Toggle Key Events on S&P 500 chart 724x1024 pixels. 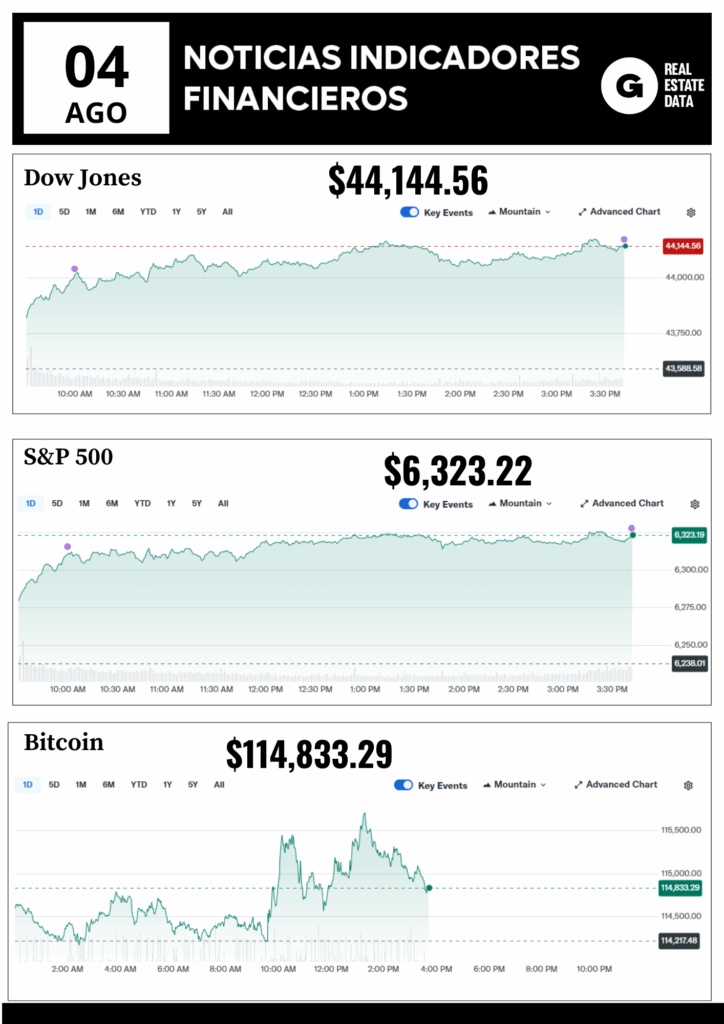pos(409,504)
